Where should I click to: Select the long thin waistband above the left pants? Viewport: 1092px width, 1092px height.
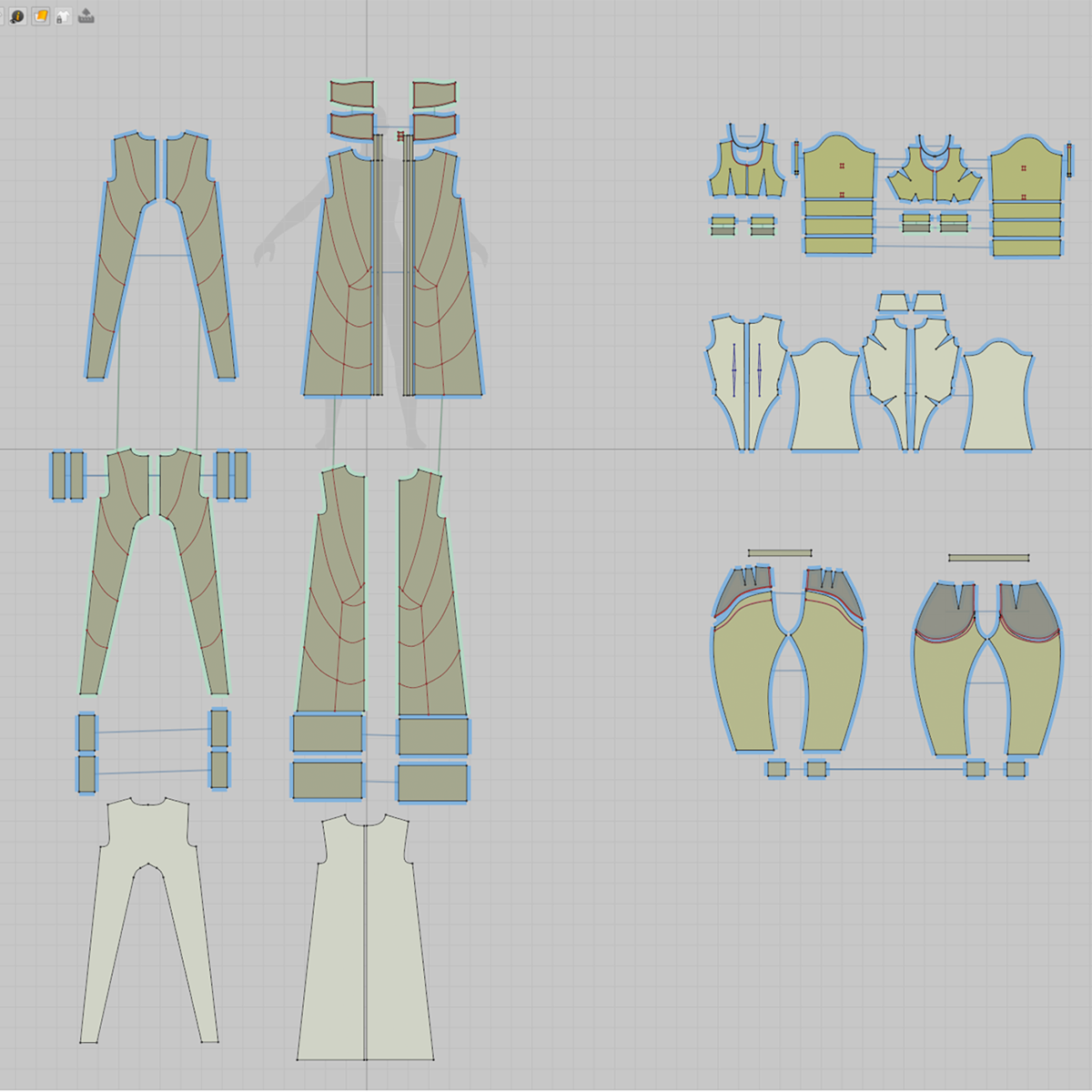[779, 552]
